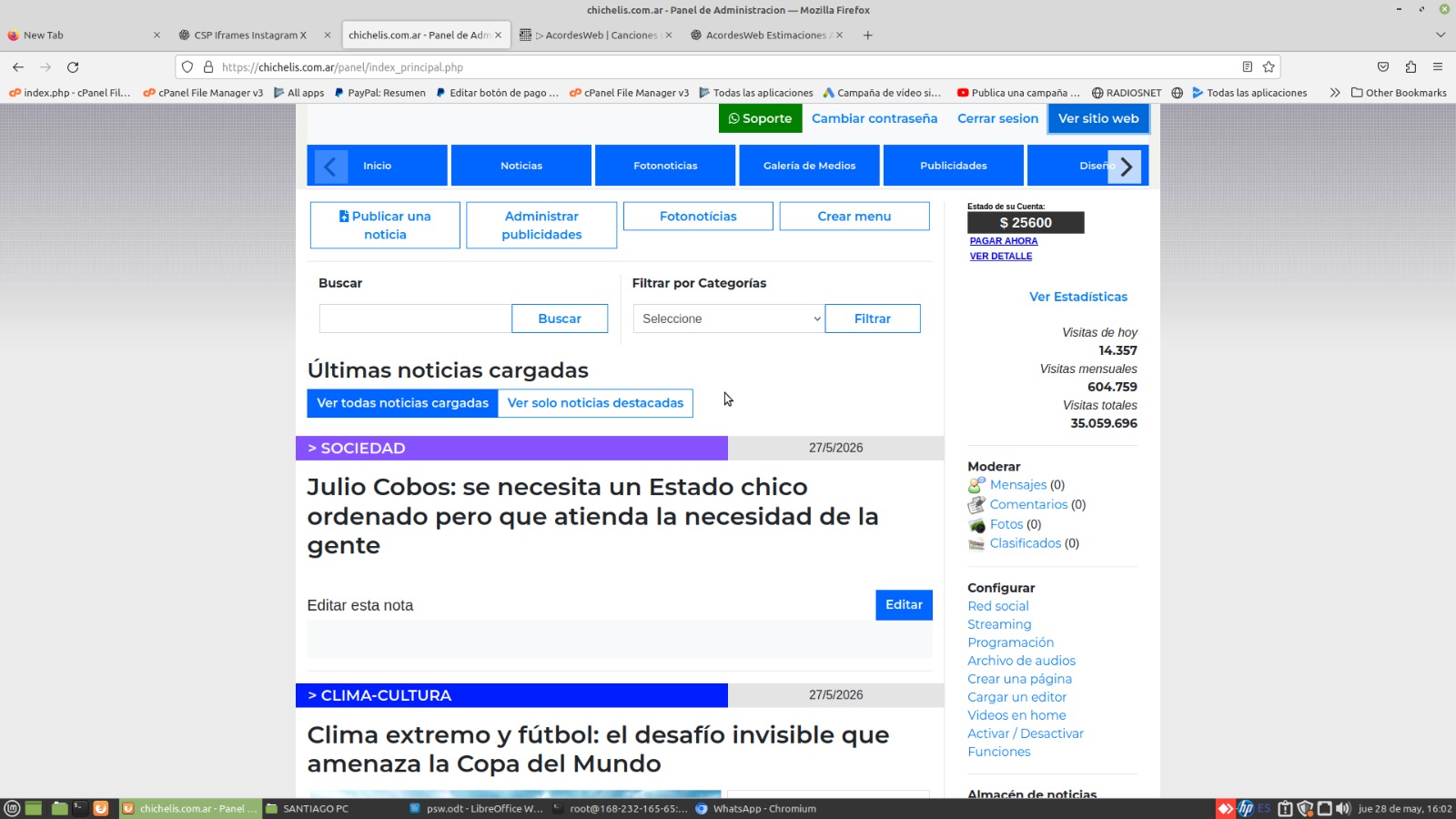Open Ver Estadísticas link

1077,297
